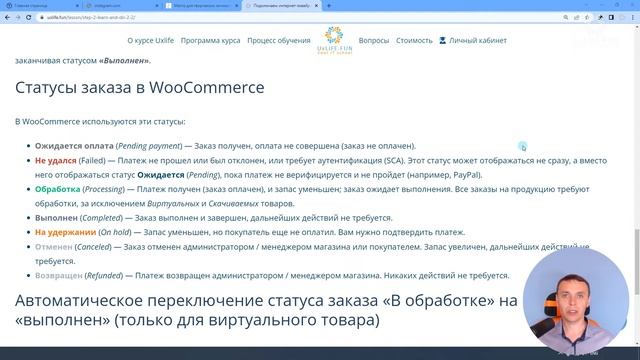Click the bold italic «Выполнен» at top
Screen dimensions: 640x360
124,60
